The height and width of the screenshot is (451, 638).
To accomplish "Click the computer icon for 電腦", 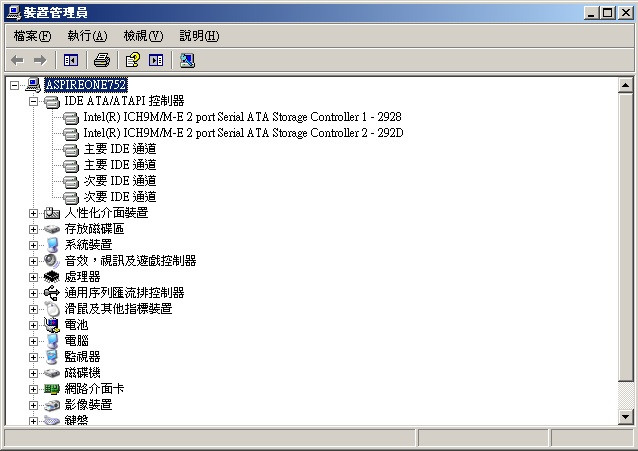I will (x=52, y=341).
